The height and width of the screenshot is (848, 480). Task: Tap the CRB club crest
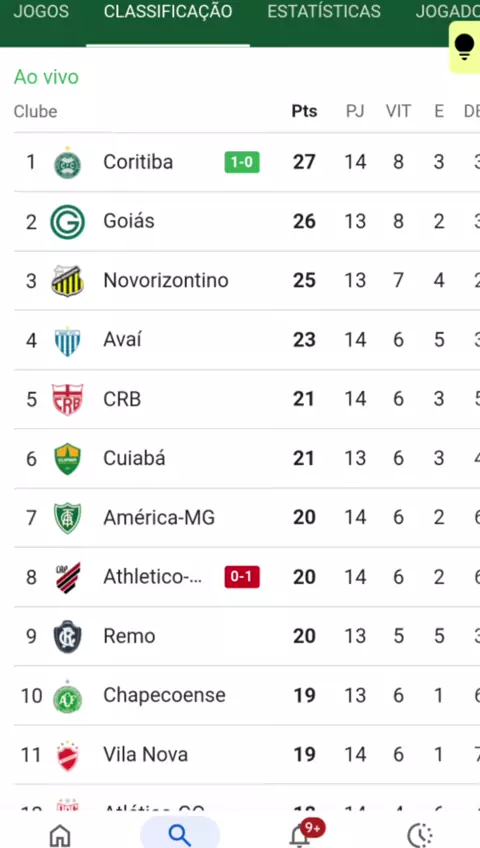click(x=68, y=399)
